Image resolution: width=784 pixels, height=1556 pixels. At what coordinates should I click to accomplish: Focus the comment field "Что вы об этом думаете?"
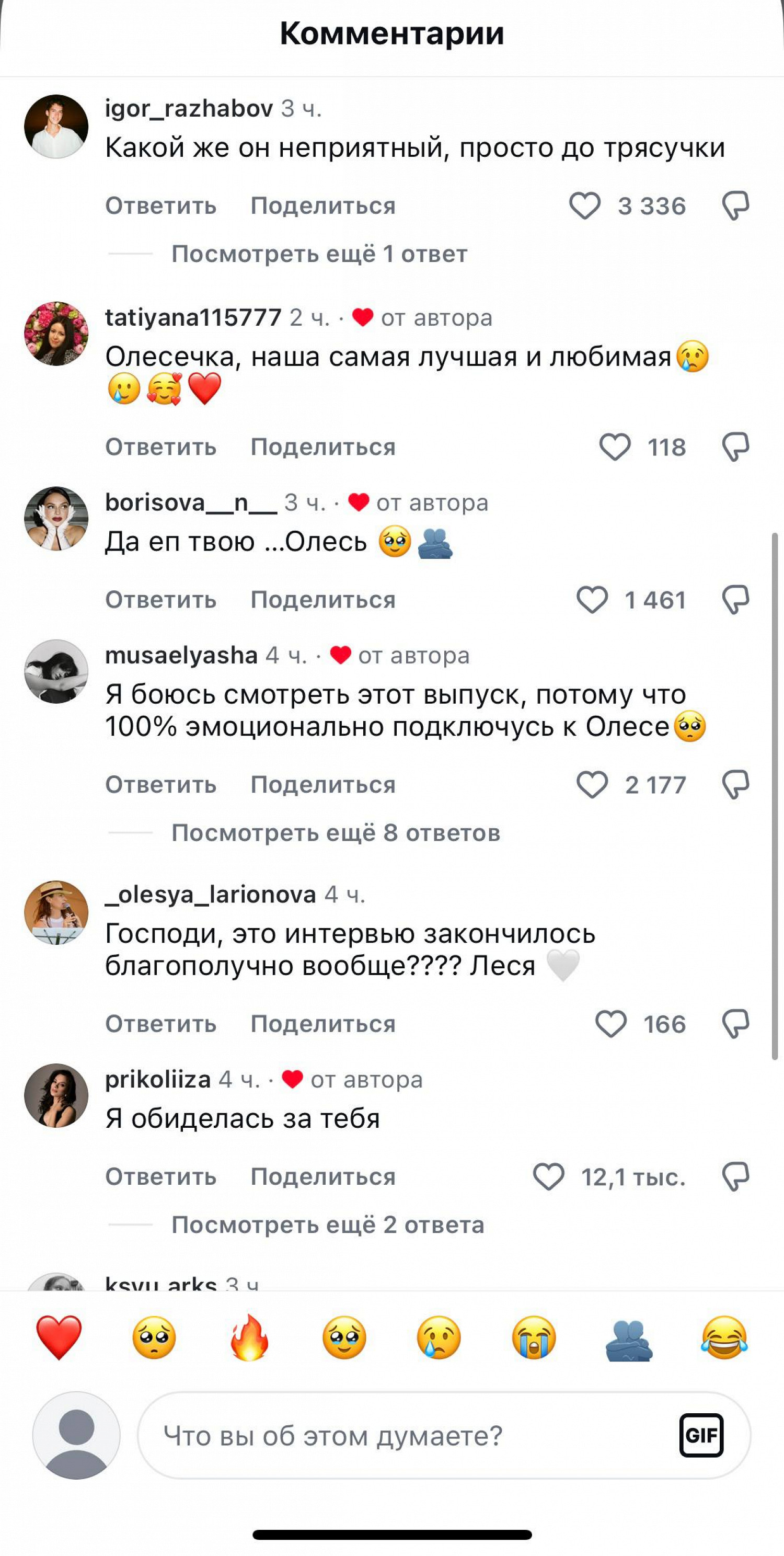411,1436
